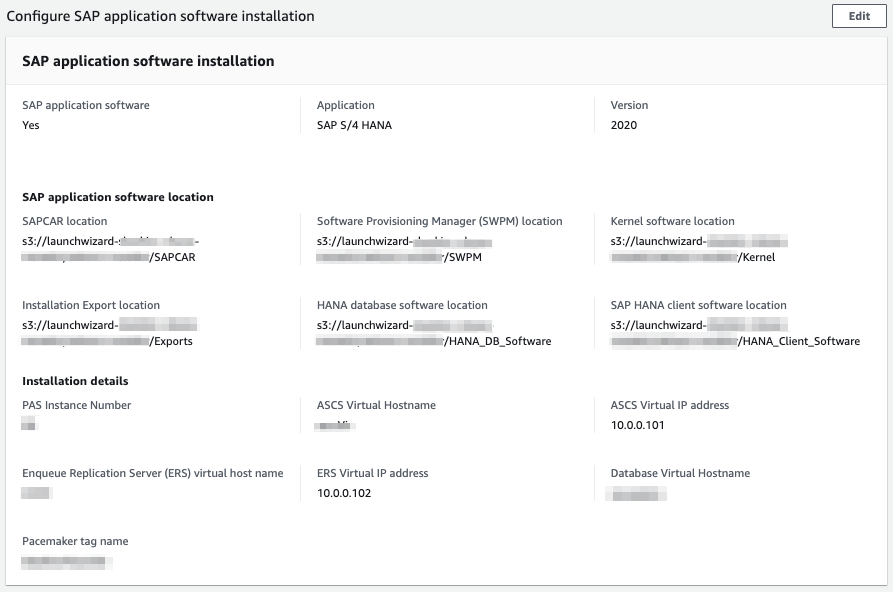Screen dimensions: 893x592
Task: Select the blurred Database Virtual Hostname value
Action: [638, 493]
